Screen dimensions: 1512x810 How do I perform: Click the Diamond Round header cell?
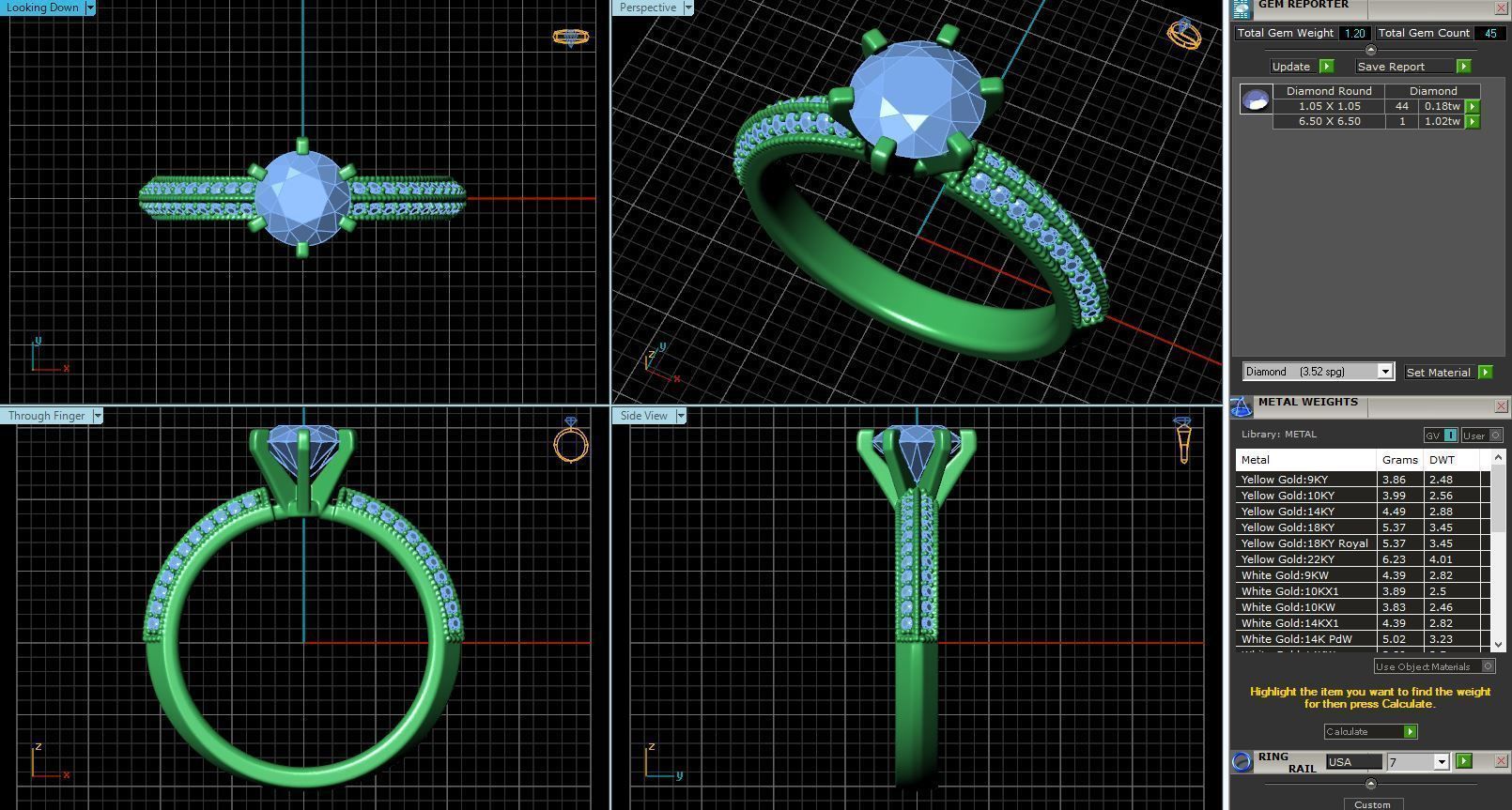pyautogui.click(x=1329, y=91)
